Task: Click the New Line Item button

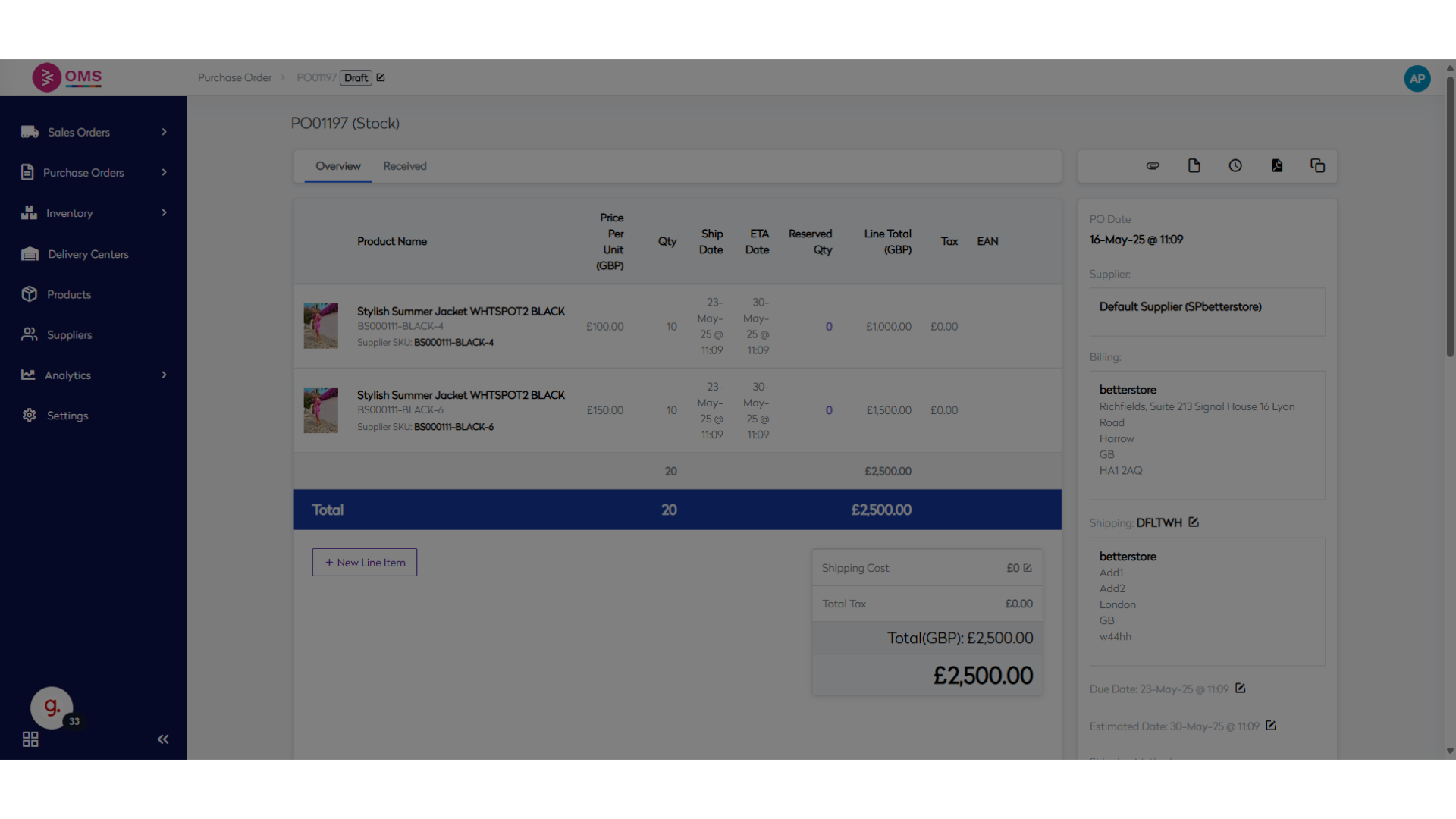Action: [x=365, y=563]
